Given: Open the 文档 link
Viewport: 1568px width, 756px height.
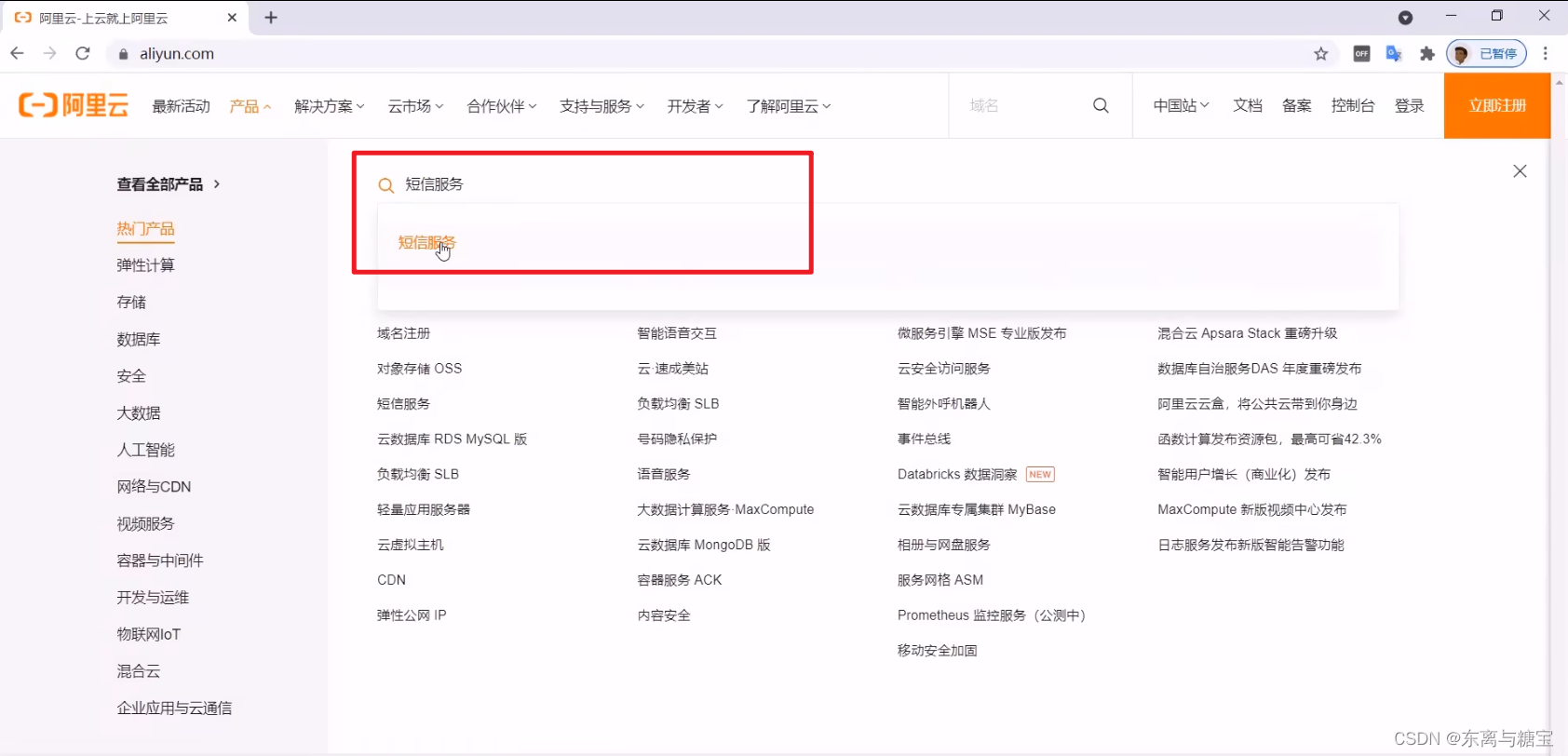Looking at the screenshot, I should point(1248,105).
